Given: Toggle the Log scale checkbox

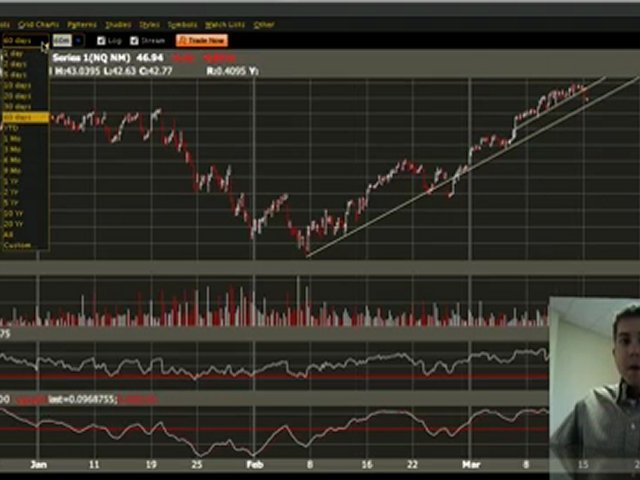Looking at the screenshot, I should point(101,41).
